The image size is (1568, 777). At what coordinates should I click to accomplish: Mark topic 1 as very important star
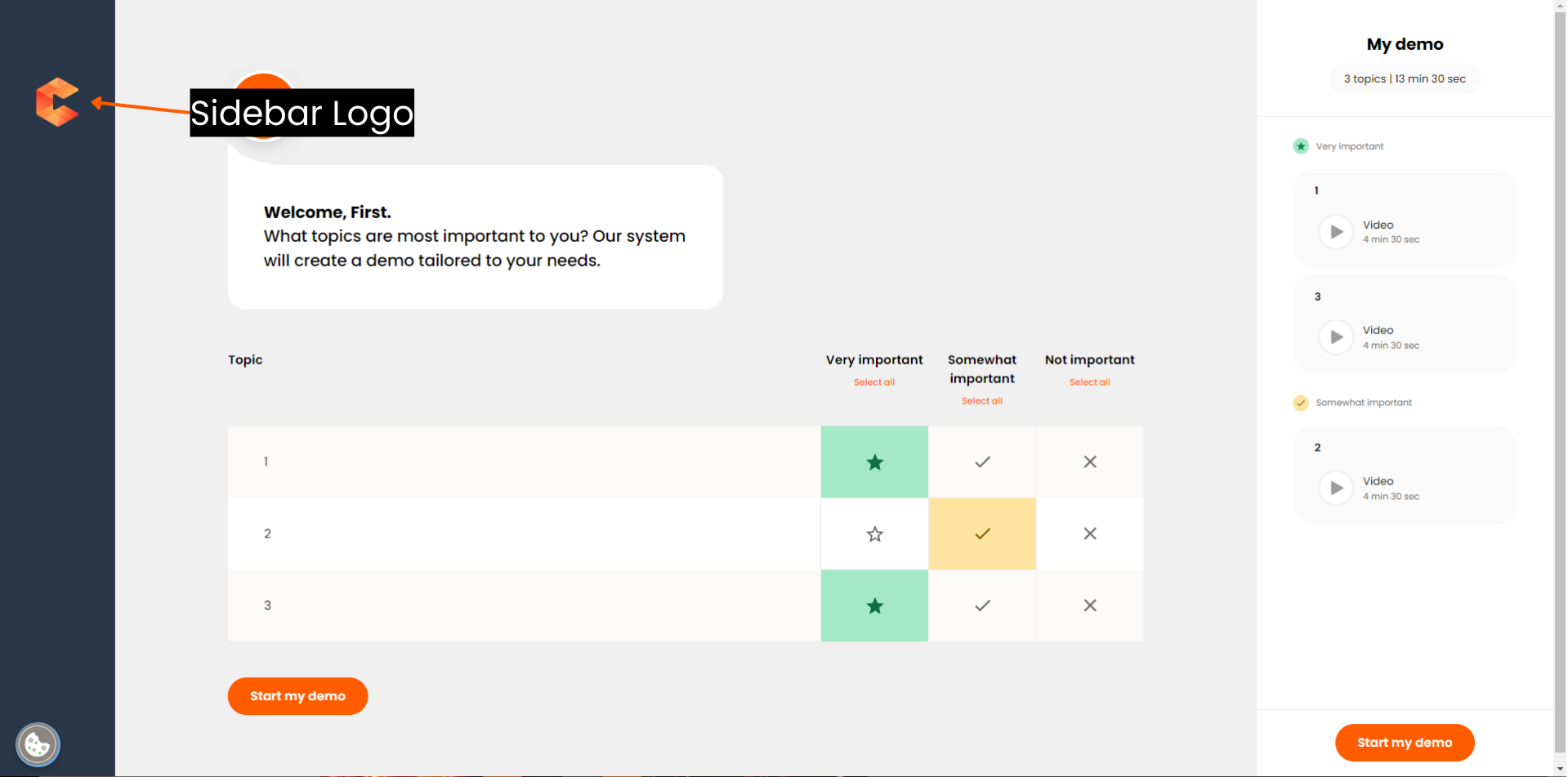874,462
